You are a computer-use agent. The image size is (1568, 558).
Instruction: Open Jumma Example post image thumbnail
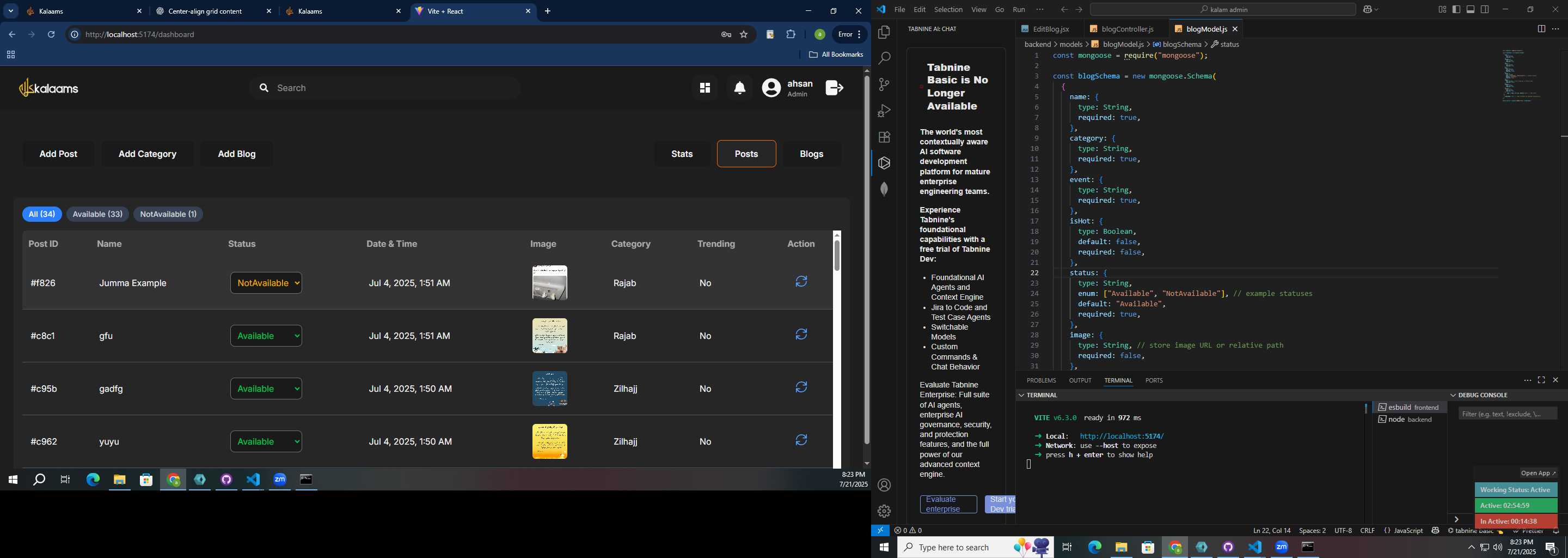pyautogui.click(x=550, y=283)
